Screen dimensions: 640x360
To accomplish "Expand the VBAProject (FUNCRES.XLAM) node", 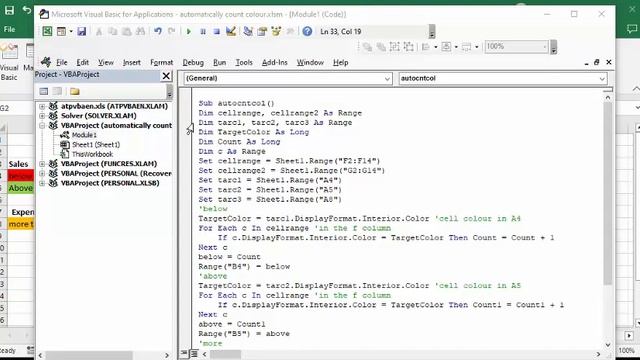I will pyautogui.click(x=42, y=164).
